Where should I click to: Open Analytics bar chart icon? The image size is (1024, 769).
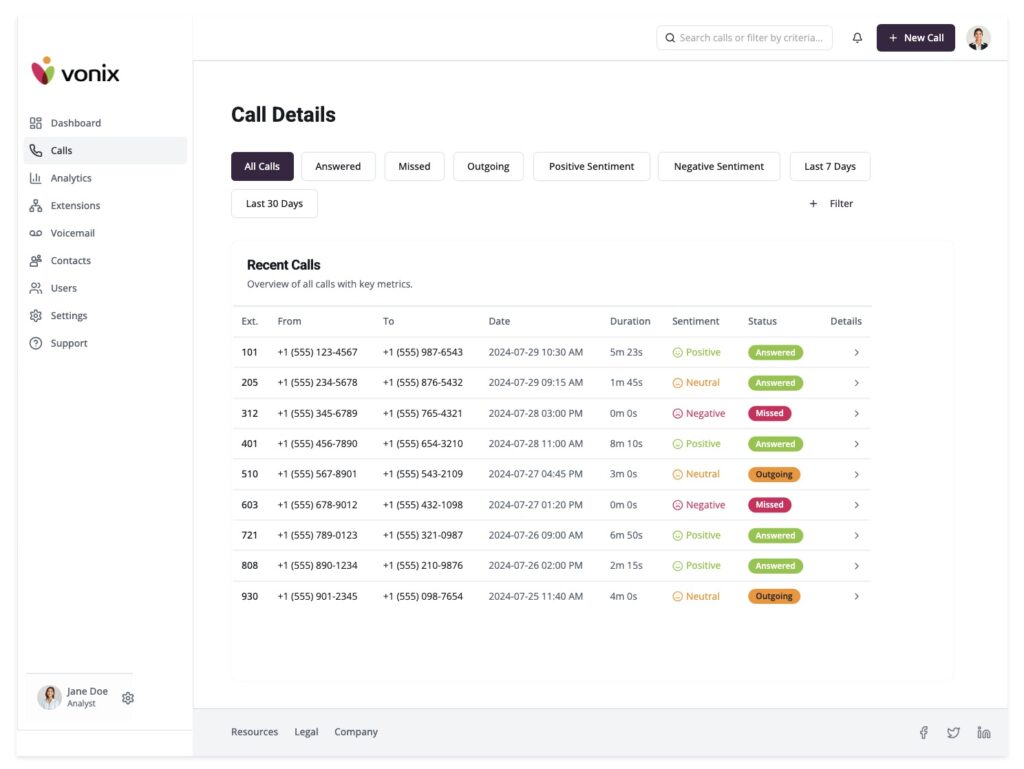(x=36, y=178)
